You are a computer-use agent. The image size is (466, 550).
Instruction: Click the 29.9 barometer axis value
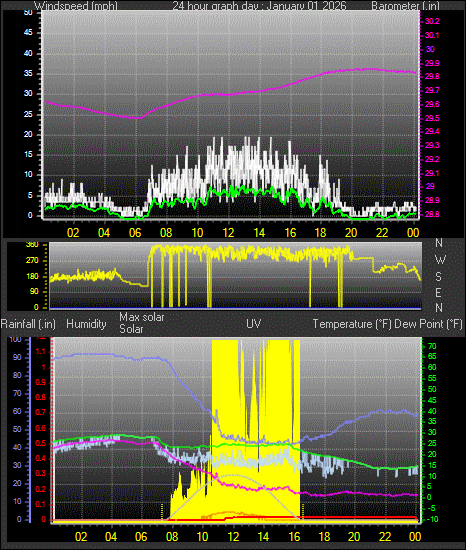pos(432,63)
